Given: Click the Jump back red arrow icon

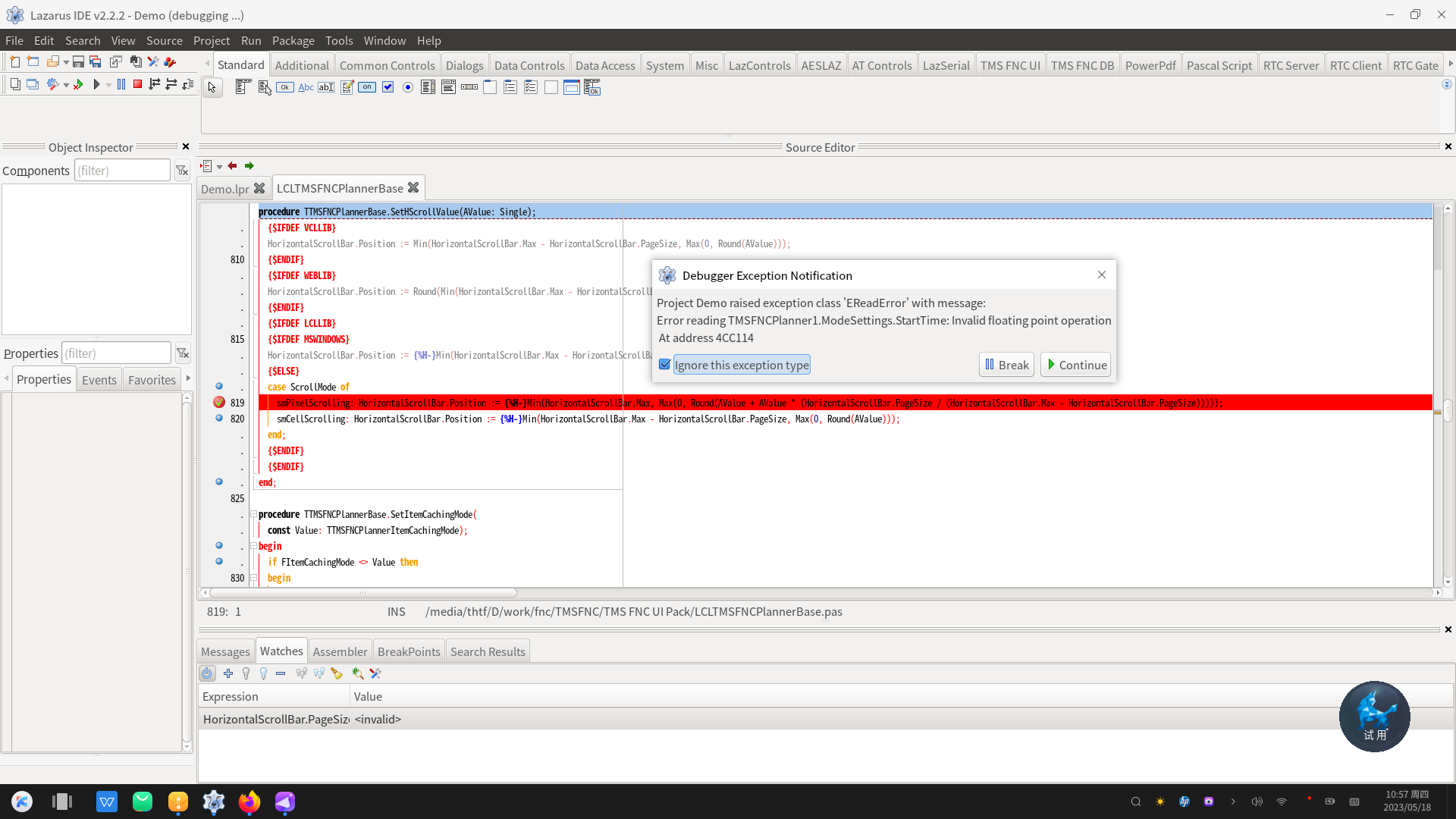Looking at the screenshot, I should pyautogui.click(x=232, y=165).
